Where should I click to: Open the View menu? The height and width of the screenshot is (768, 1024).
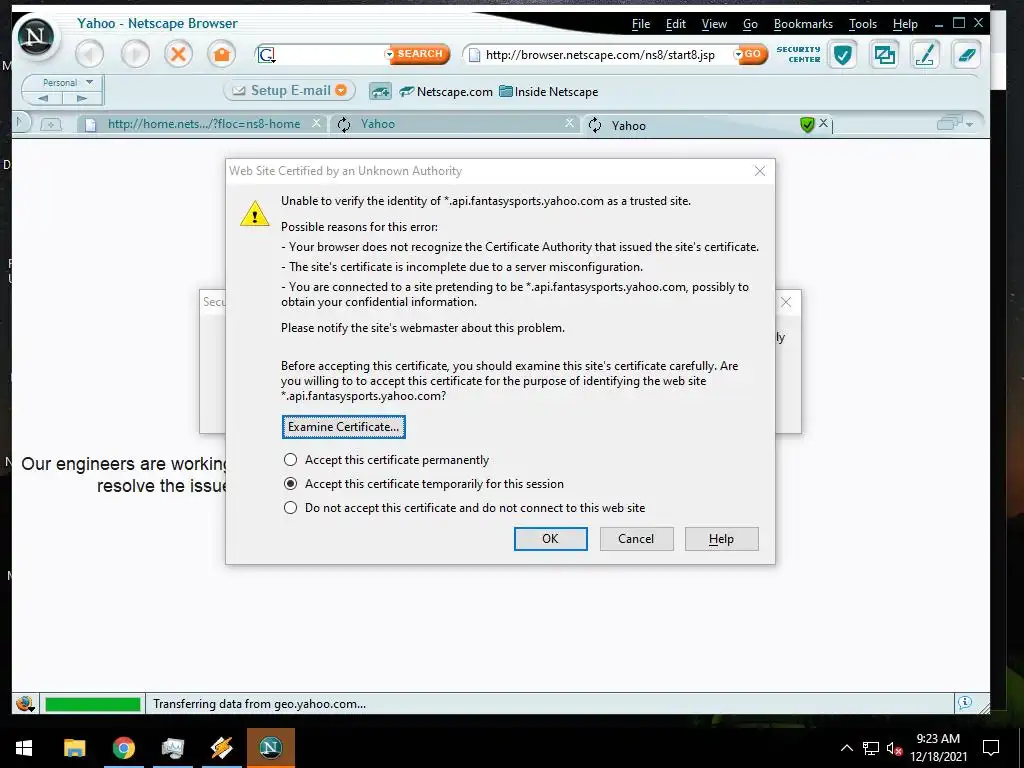point(714,24)
